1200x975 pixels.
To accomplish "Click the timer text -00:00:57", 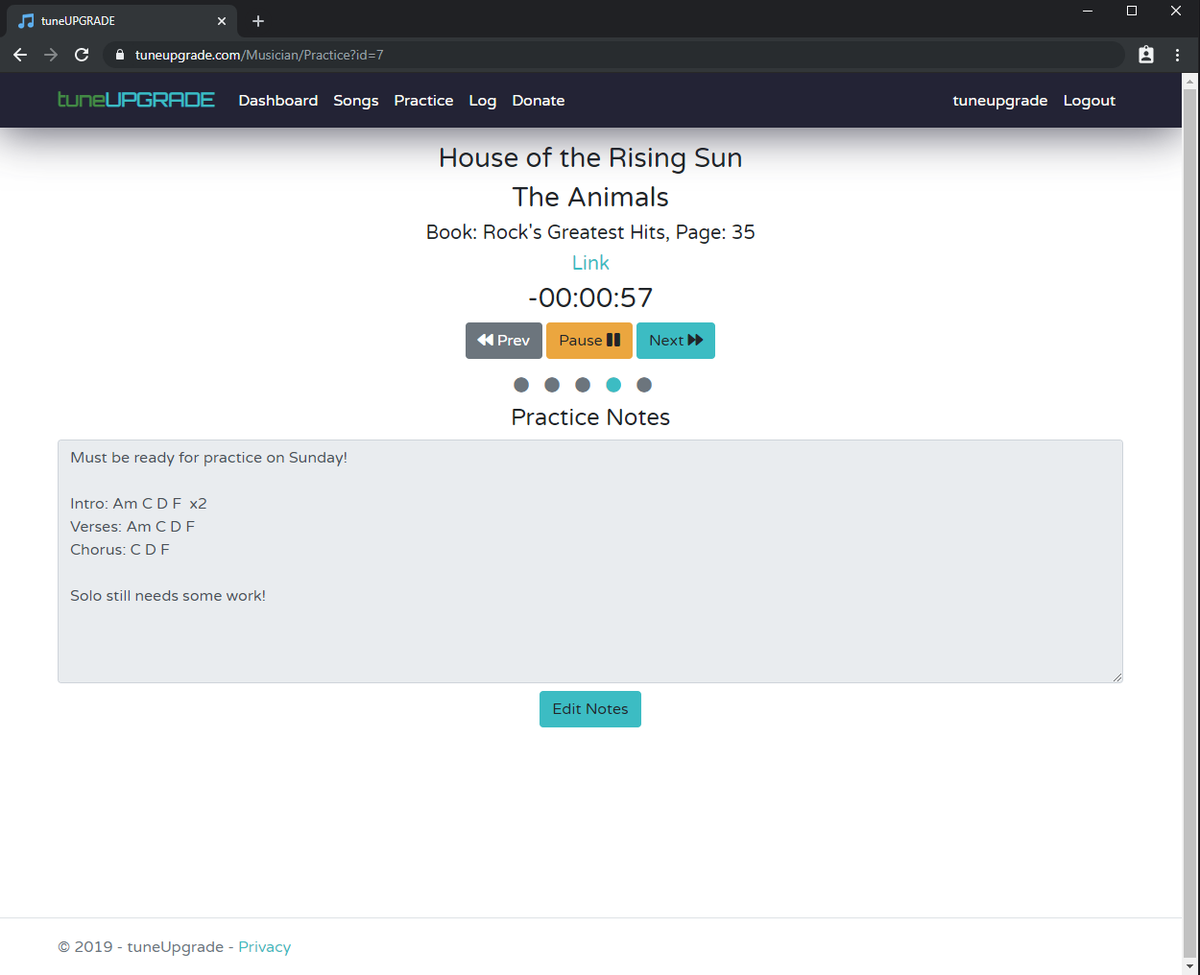I will (590, 298).
